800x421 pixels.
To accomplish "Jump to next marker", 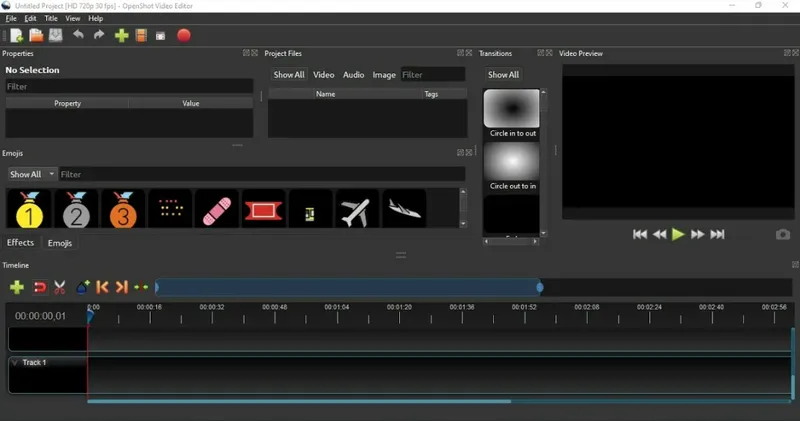I will pyautogui.click(x=121, y=287).
